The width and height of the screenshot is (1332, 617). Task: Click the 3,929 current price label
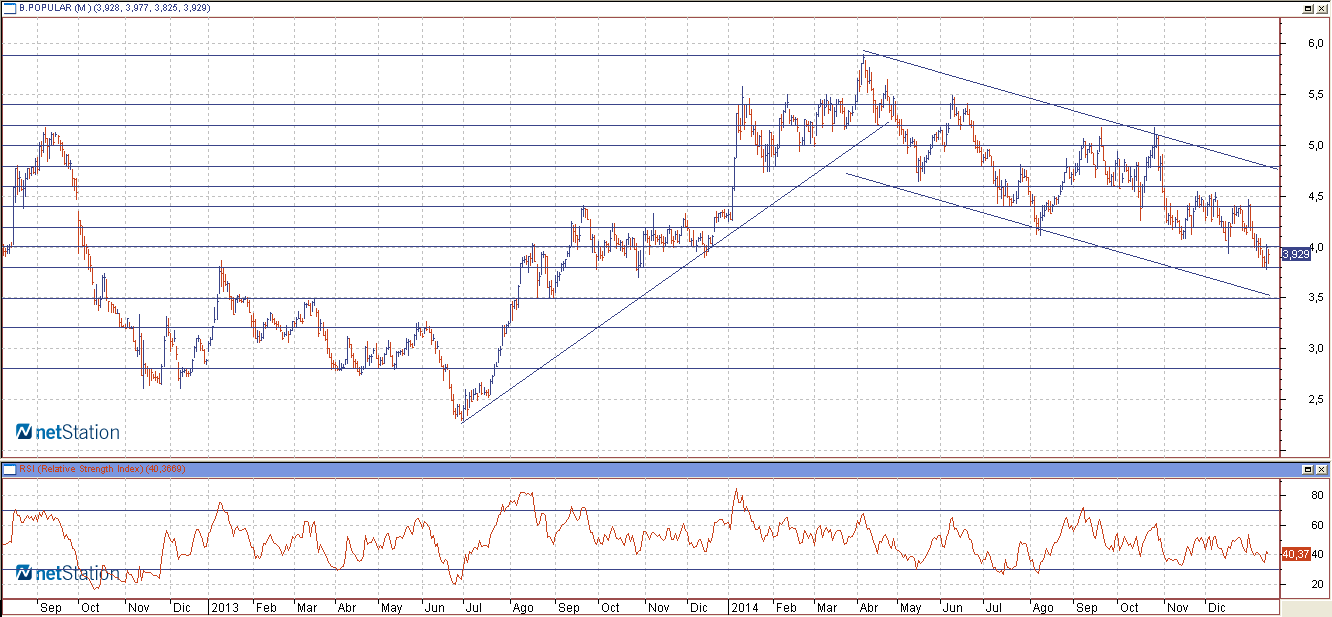coord(1295,254)
